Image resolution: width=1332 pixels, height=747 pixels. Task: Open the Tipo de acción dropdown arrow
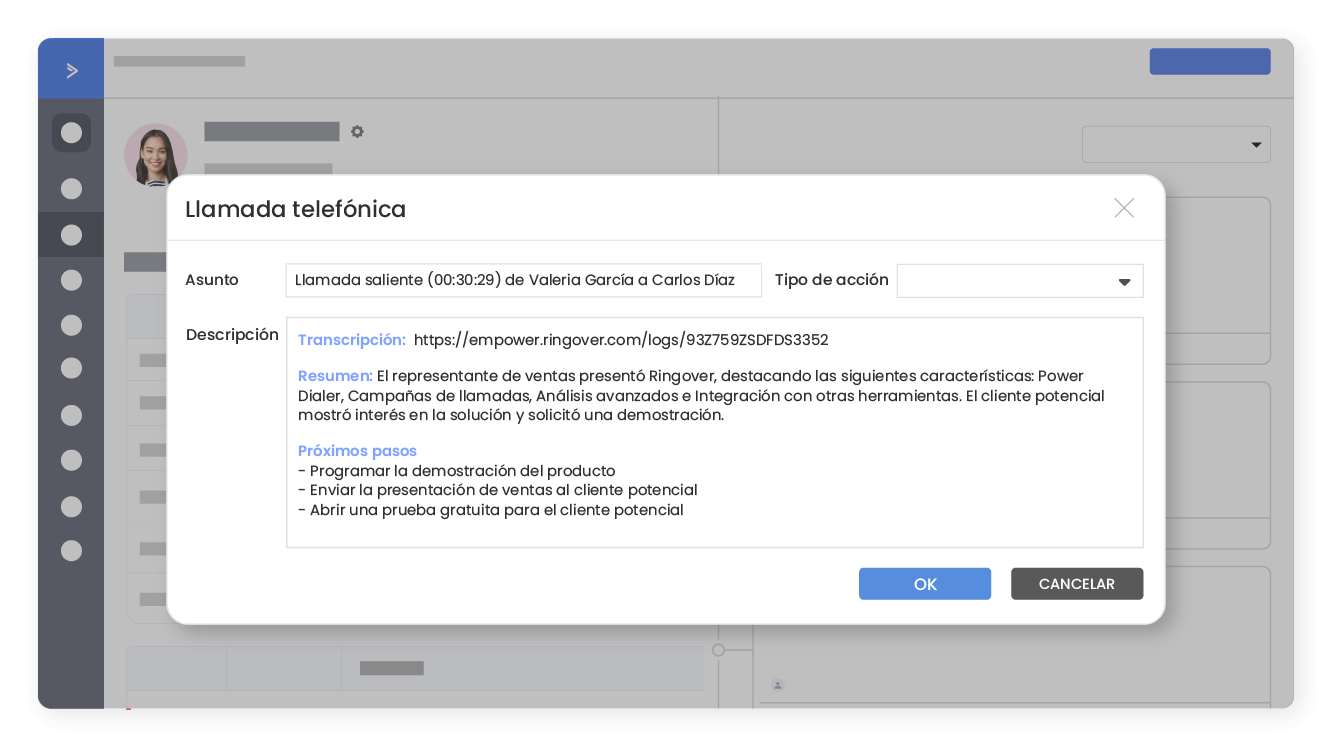(1125, 280)
